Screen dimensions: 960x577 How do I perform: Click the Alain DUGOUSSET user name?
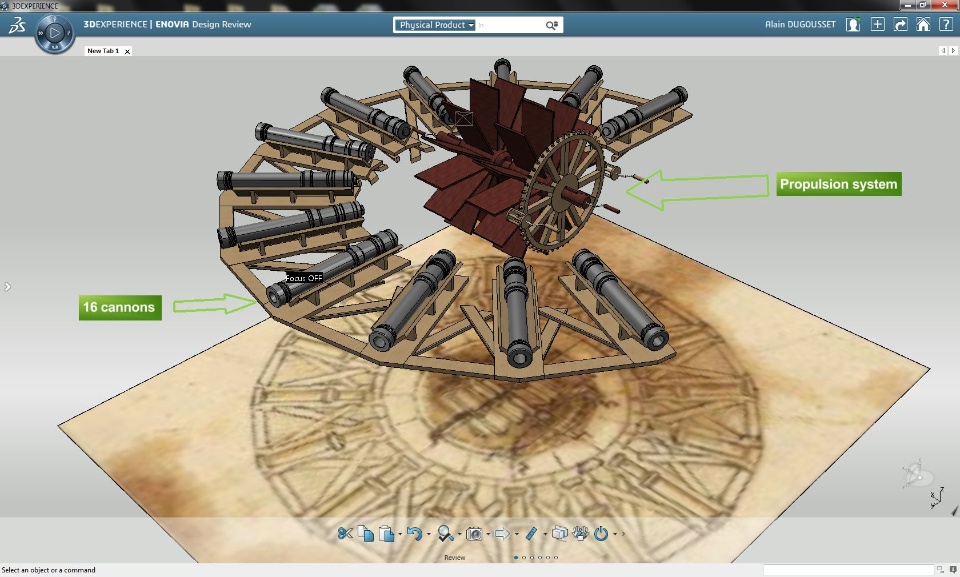click(800, 25)
